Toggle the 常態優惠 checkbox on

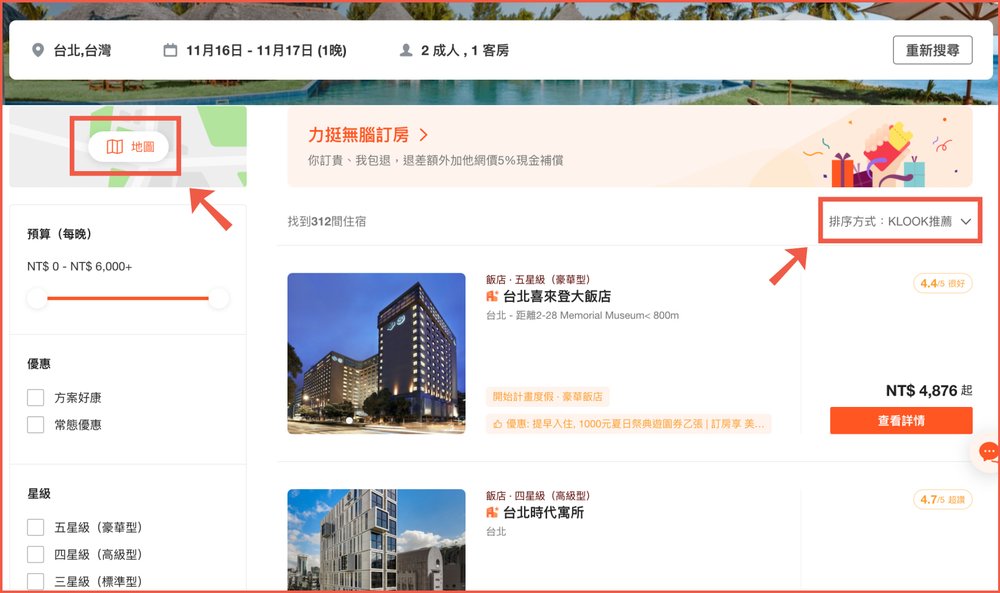[36, 425]
